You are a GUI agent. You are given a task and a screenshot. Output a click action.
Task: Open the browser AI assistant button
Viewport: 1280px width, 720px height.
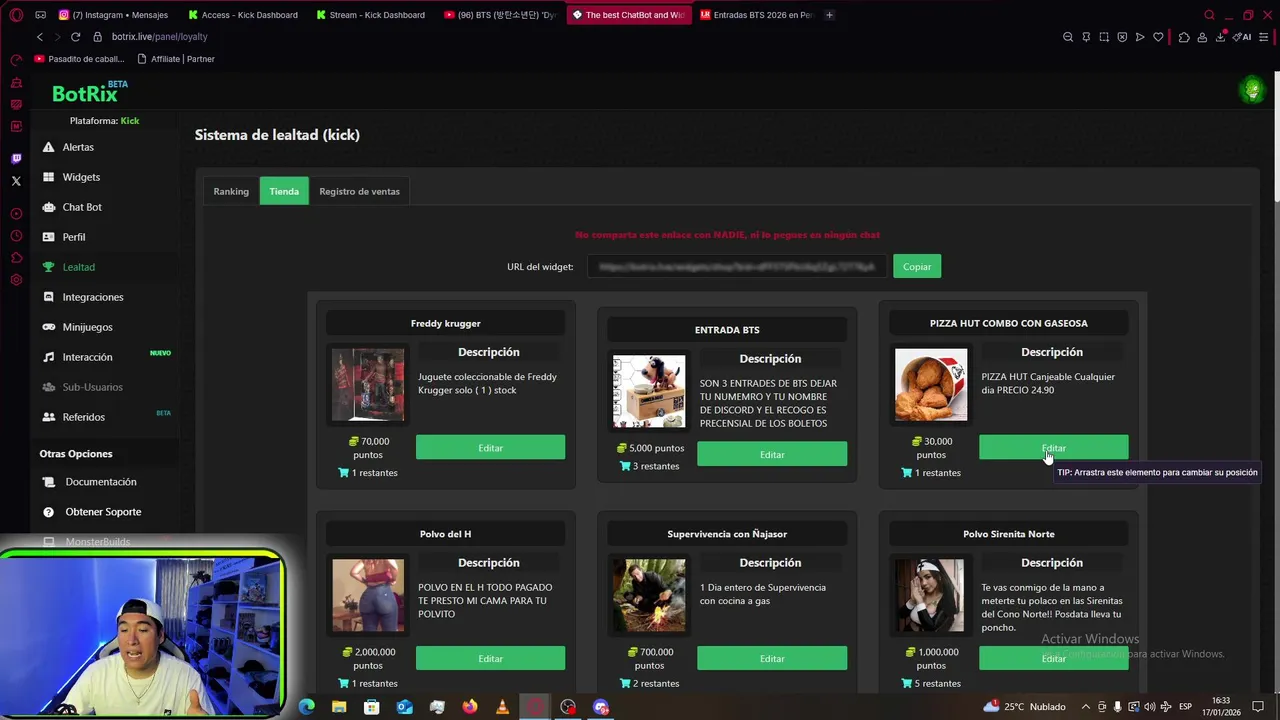(1243, 37)
